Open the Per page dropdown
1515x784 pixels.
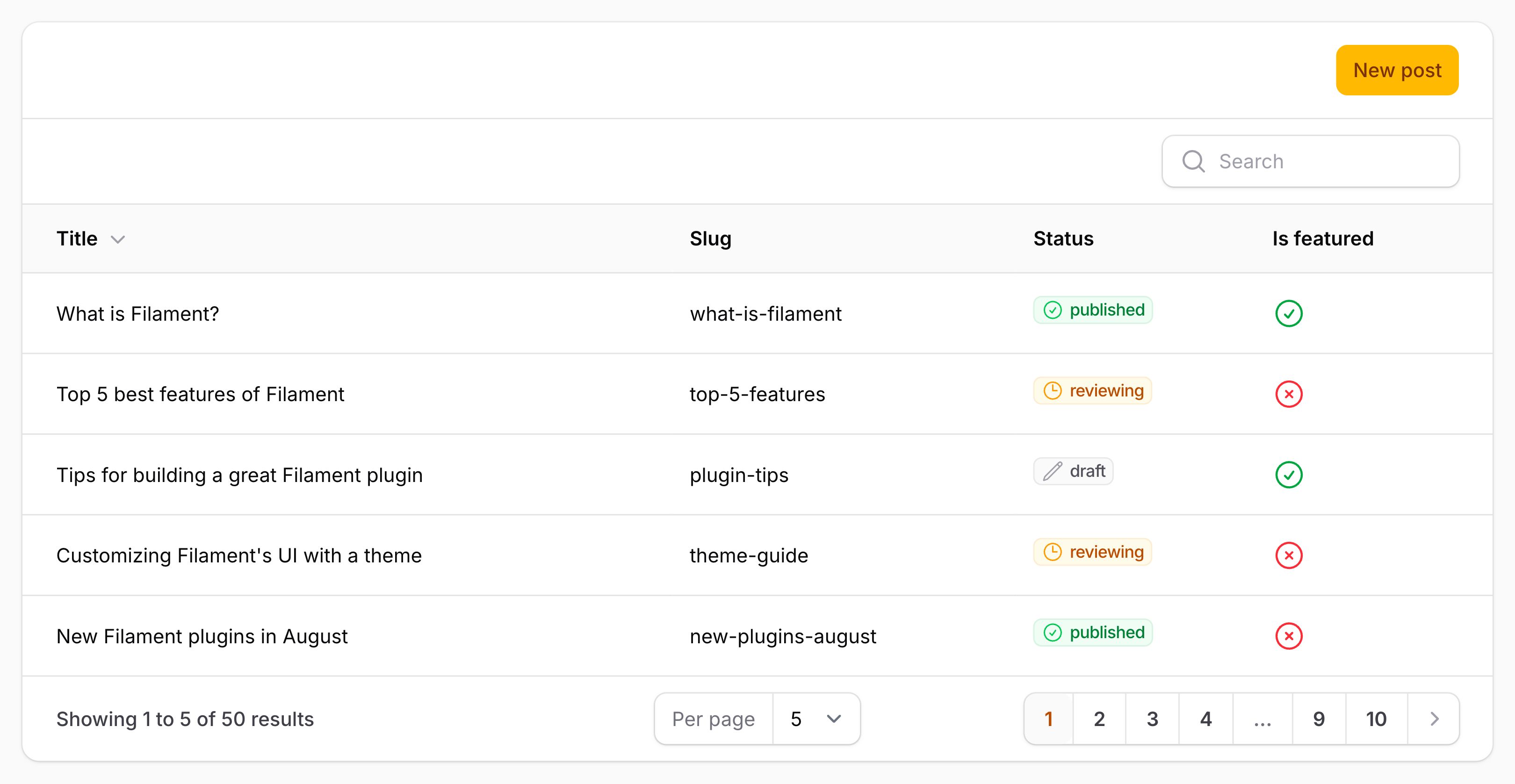pyautogui.click(x=816, y=719)
